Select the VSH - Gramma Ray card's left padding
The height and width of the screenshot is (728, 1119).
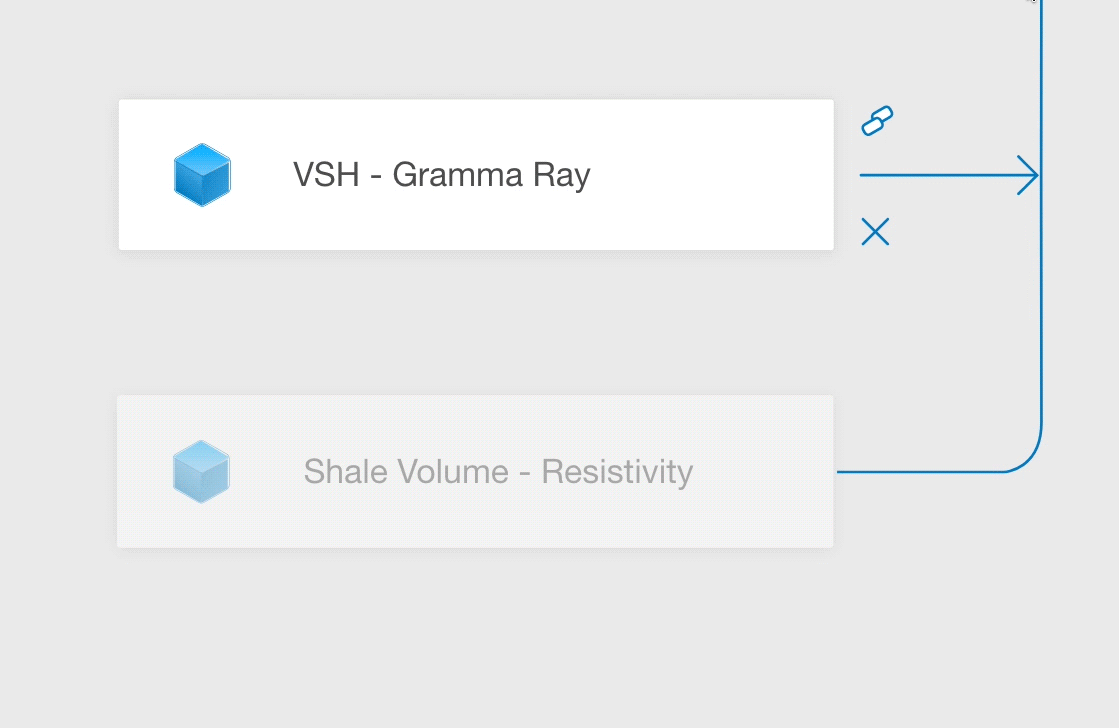[x=146, y=175]
